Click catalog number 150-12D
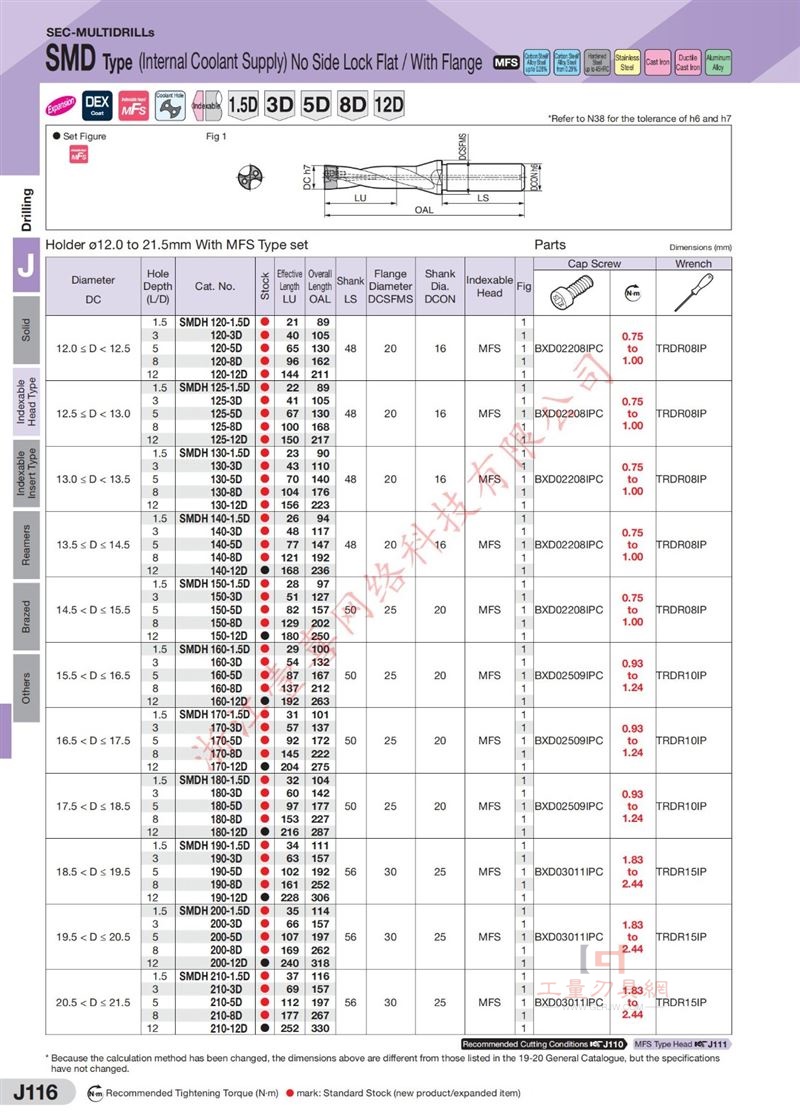 pos(229,636)
